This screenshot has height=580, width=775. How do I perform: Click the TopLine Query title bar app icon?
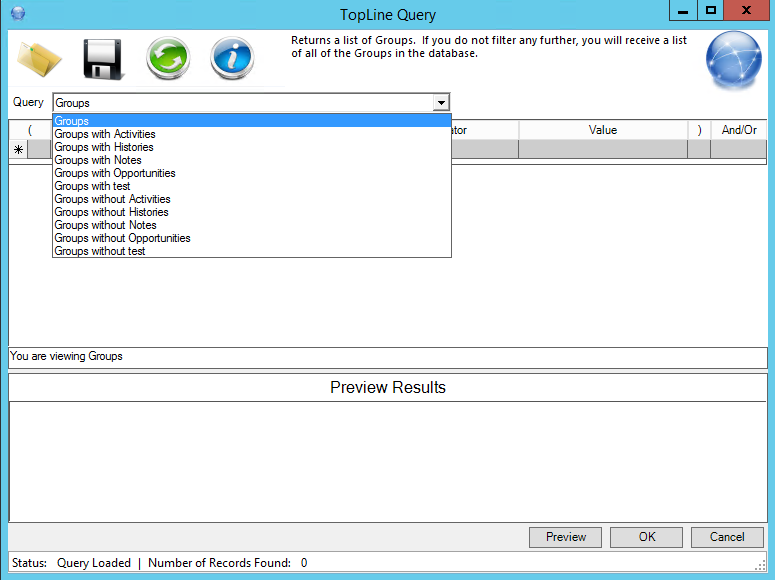coord(18,13)
